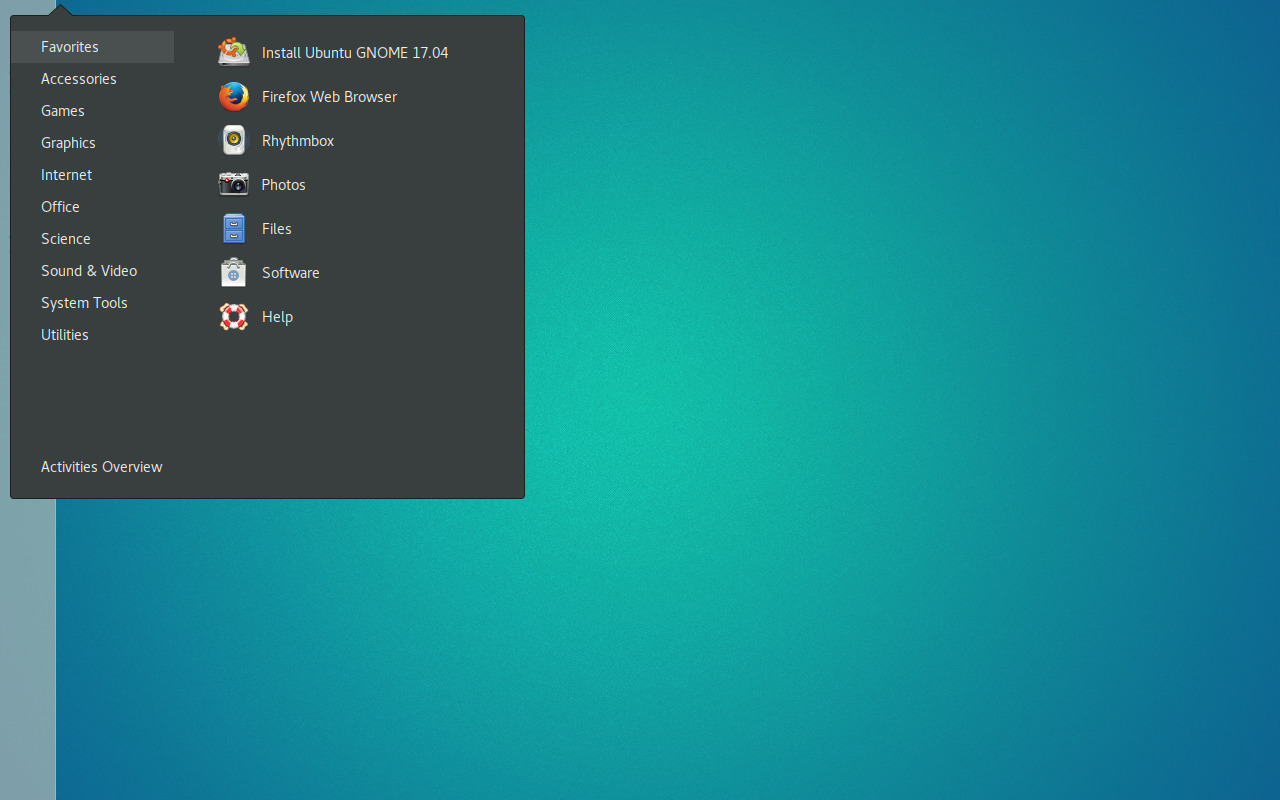This screenshot has width=1280, height=800.
Task: Click the Install Ubuntu GNOME 17.04 icon
Action: [233, 52]
